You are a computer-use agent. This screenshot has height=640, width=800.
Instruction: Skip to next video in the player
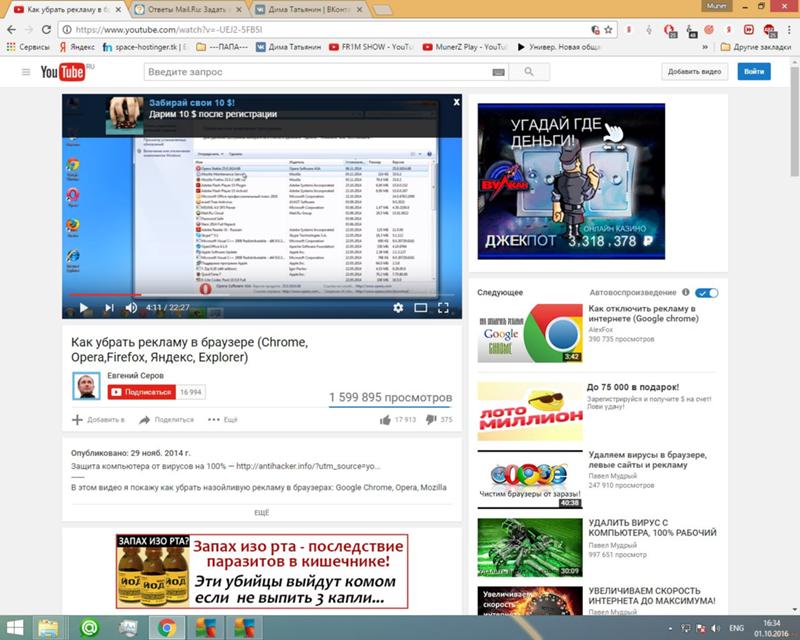tap(109, 307)
